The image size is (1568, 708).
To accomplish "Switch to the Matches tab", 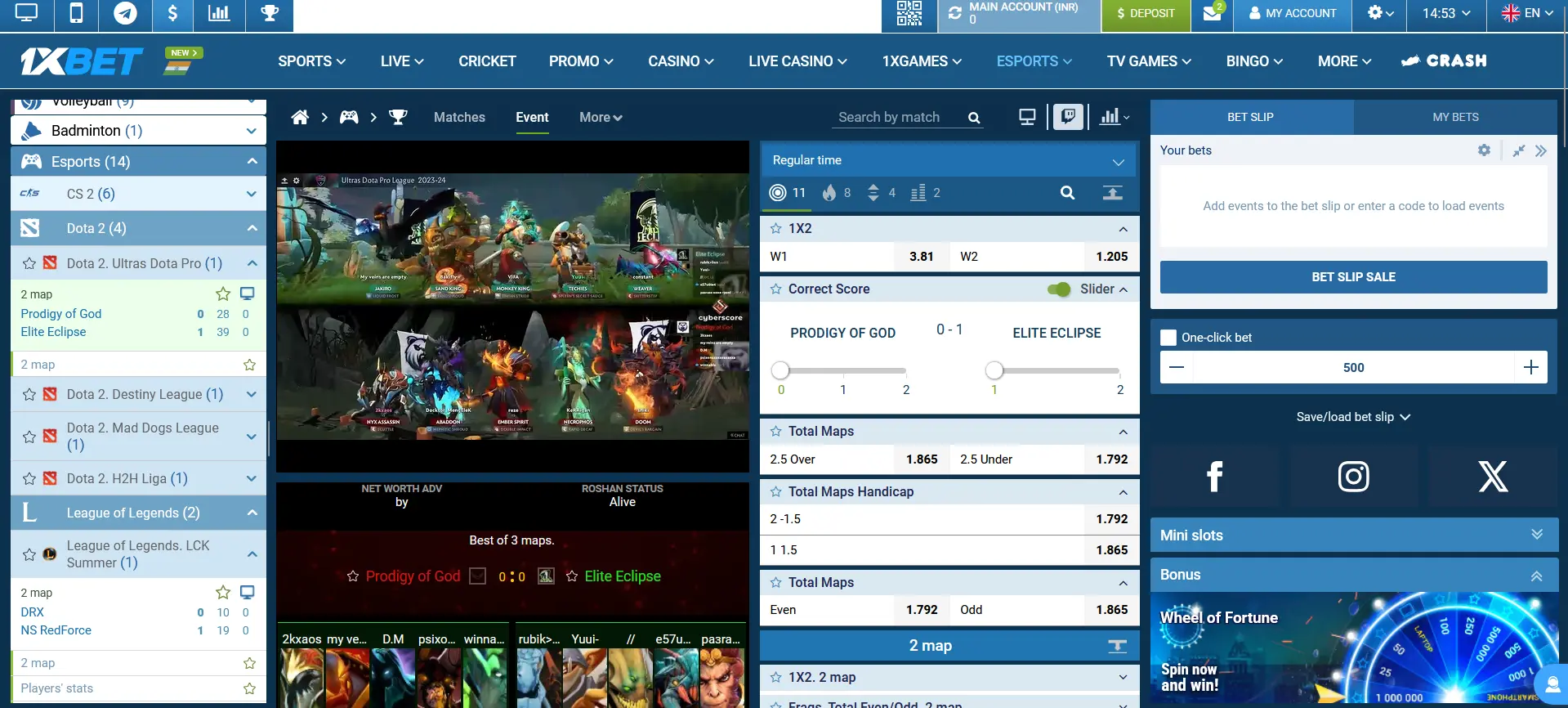I will (459, 118).
